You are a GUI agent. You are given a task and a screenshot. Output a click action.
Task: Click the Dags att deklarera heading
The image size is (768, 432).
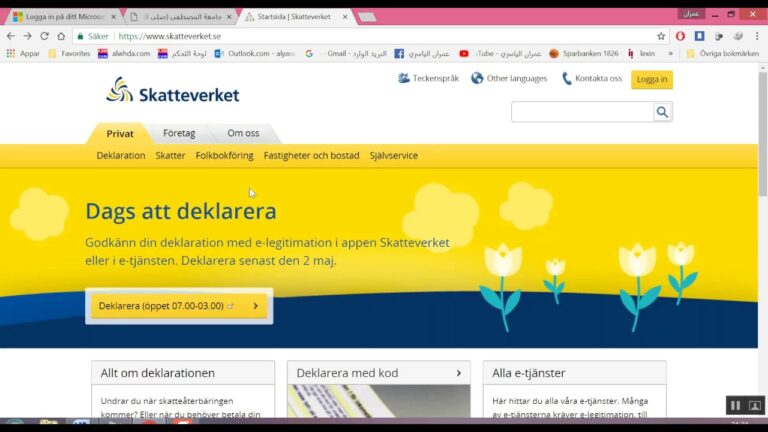181,212
